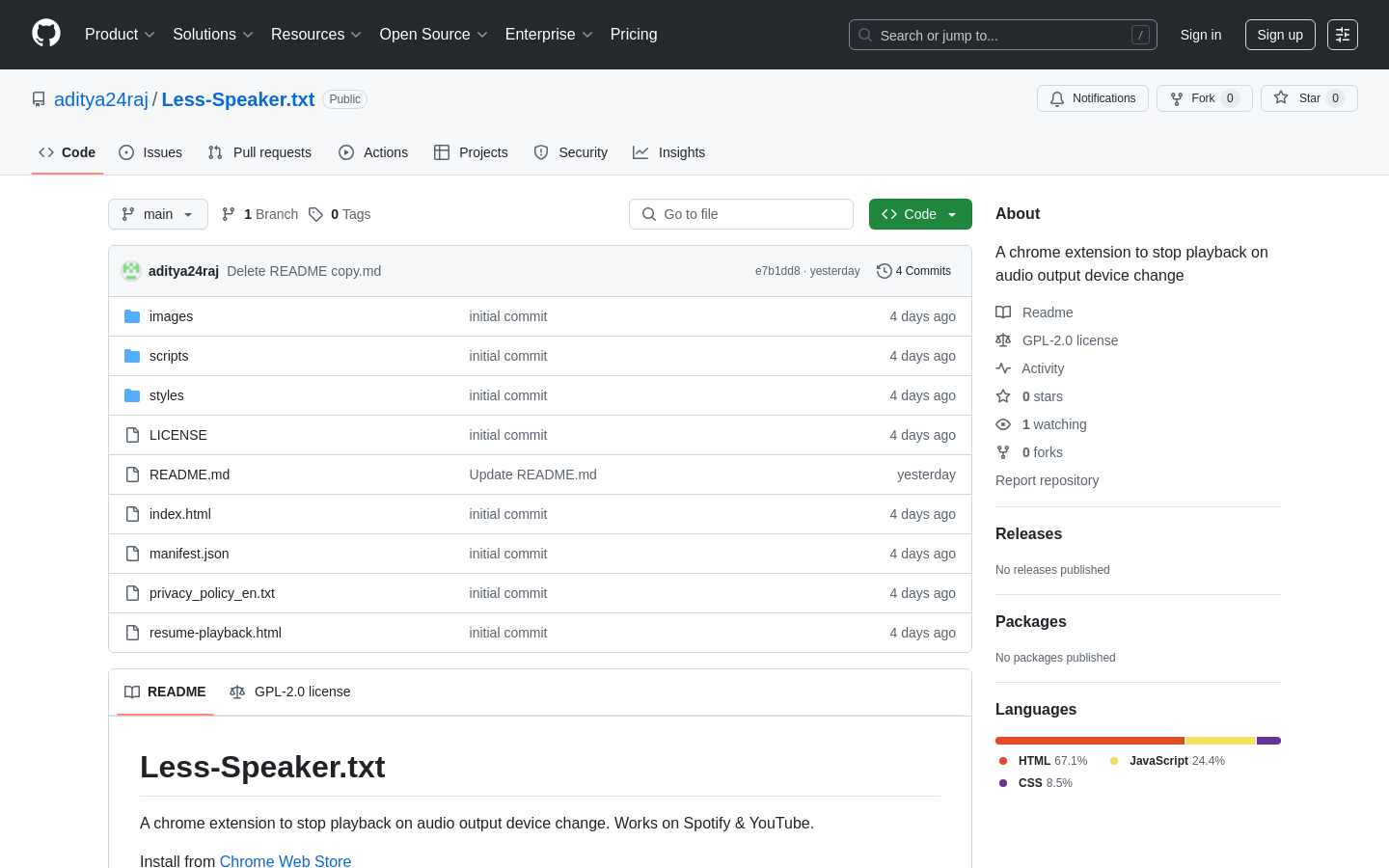Click aditya24raj avatar in commit row
Image resolution: width=1389 pixels, height=868 pixels.
pyautogui.click(x=131, y=271)
